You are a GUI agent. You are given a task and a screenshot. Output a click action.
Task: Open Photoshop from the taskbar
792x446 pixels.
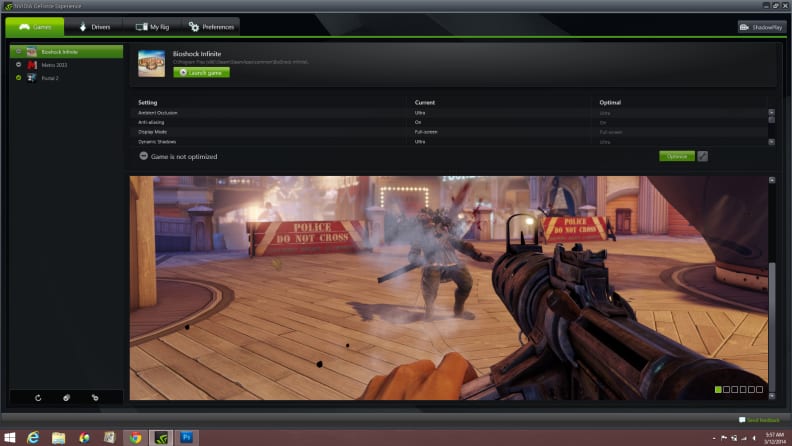point(186,437)
